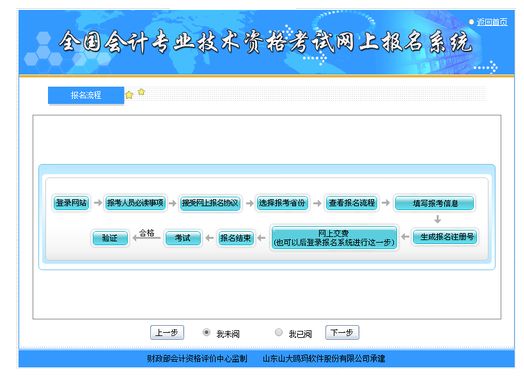The image size is (524, 379).
Task: Click the 查看报名流程 flow step
Action: 352,203
